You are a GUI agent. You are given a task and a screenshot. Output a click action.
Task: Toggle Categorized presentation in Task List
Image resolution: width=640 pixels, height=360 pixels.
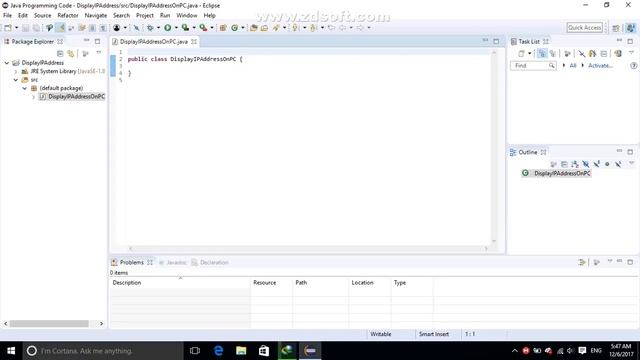(542, 53)
